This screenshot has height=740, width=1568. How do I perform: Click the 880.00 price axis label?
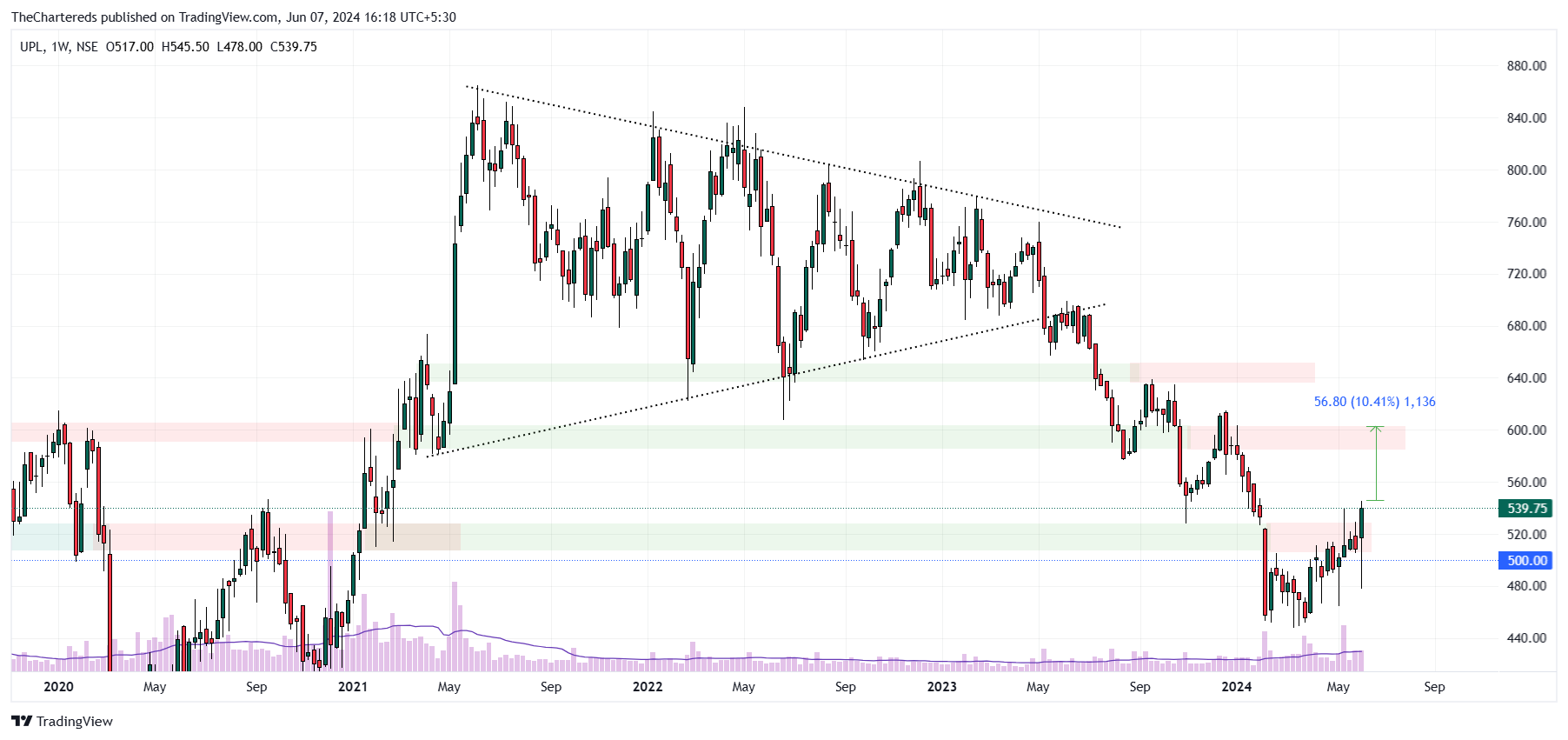pos(1526,66)
